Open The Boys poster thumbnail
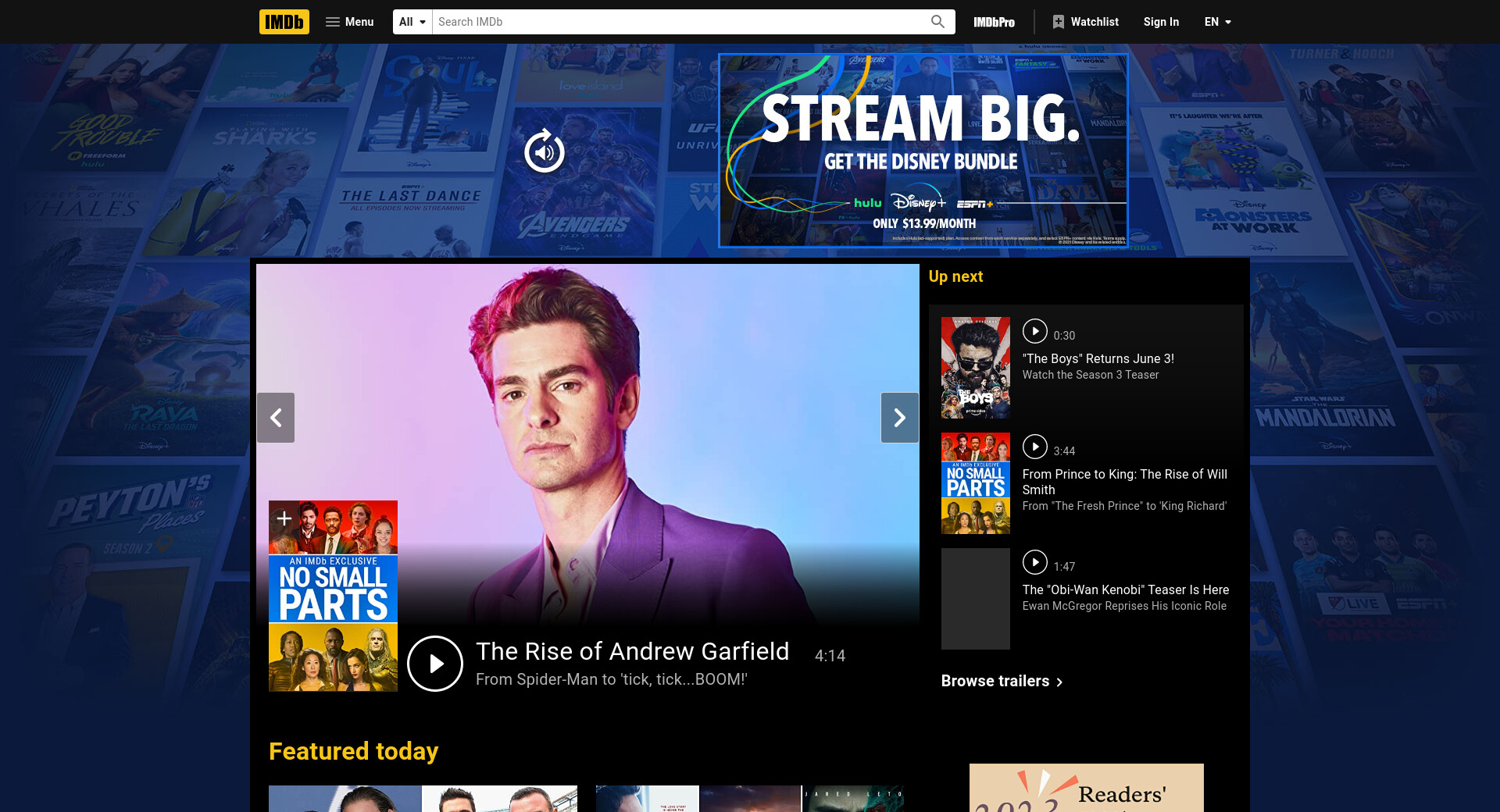The image size is (1500, 812). 976,368
